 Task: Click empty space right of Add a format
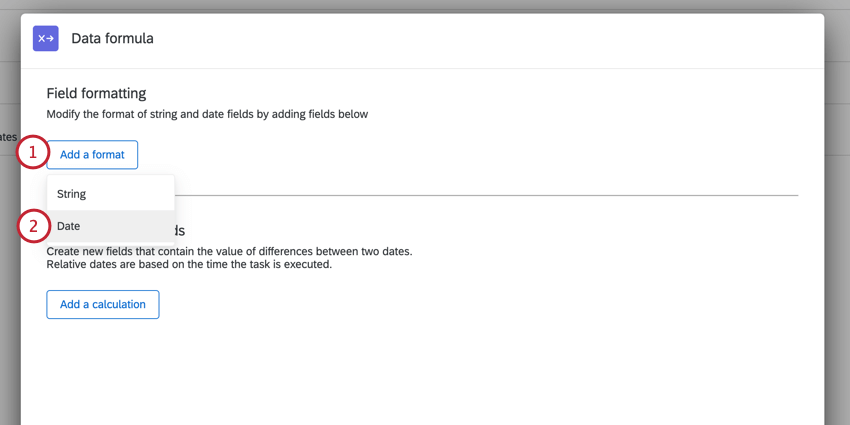pyautogui.click(x=450, y=155)
